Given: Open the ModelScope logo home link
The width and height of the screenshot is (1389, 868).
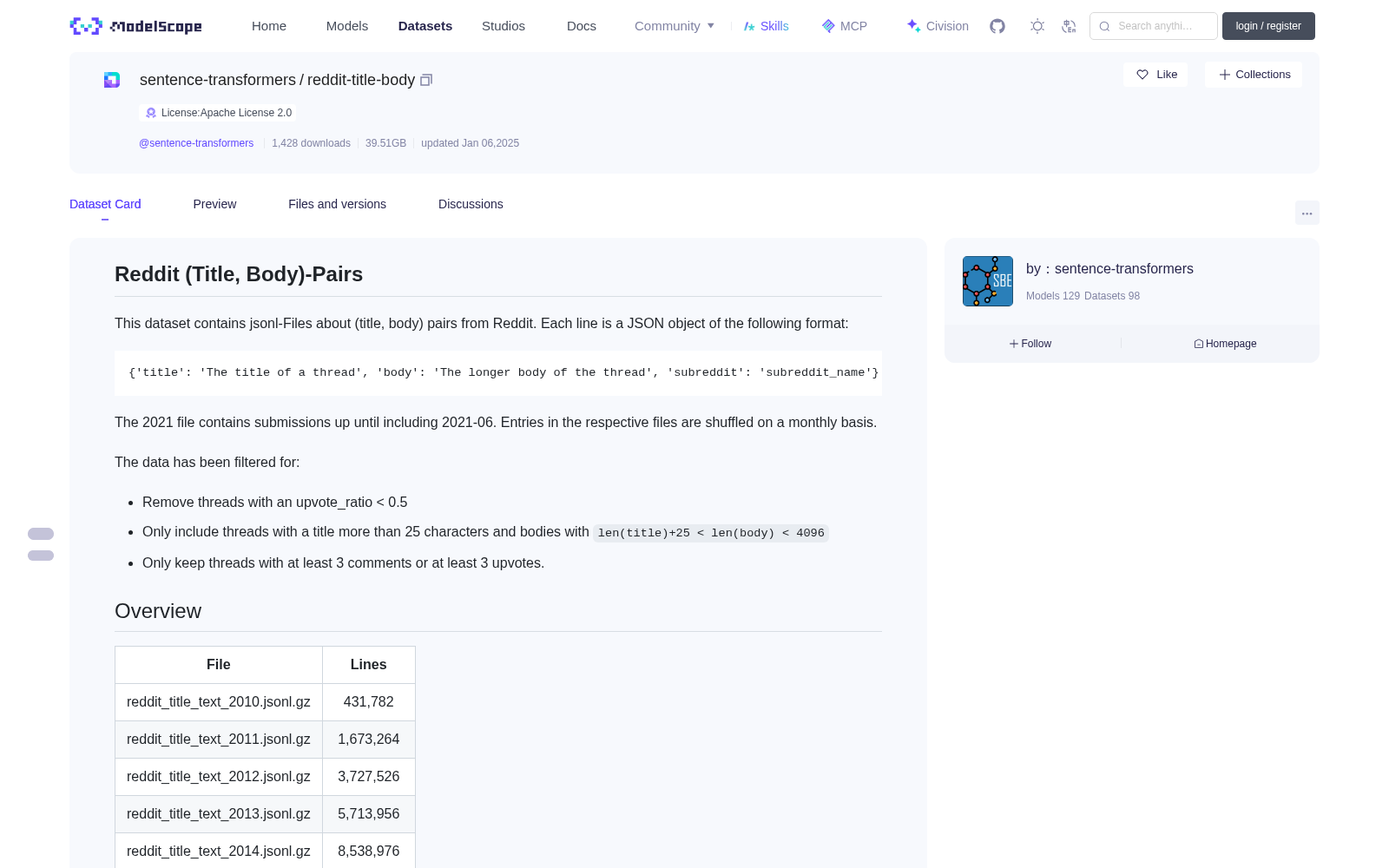Looking at the screenshot, I should 136,26.
